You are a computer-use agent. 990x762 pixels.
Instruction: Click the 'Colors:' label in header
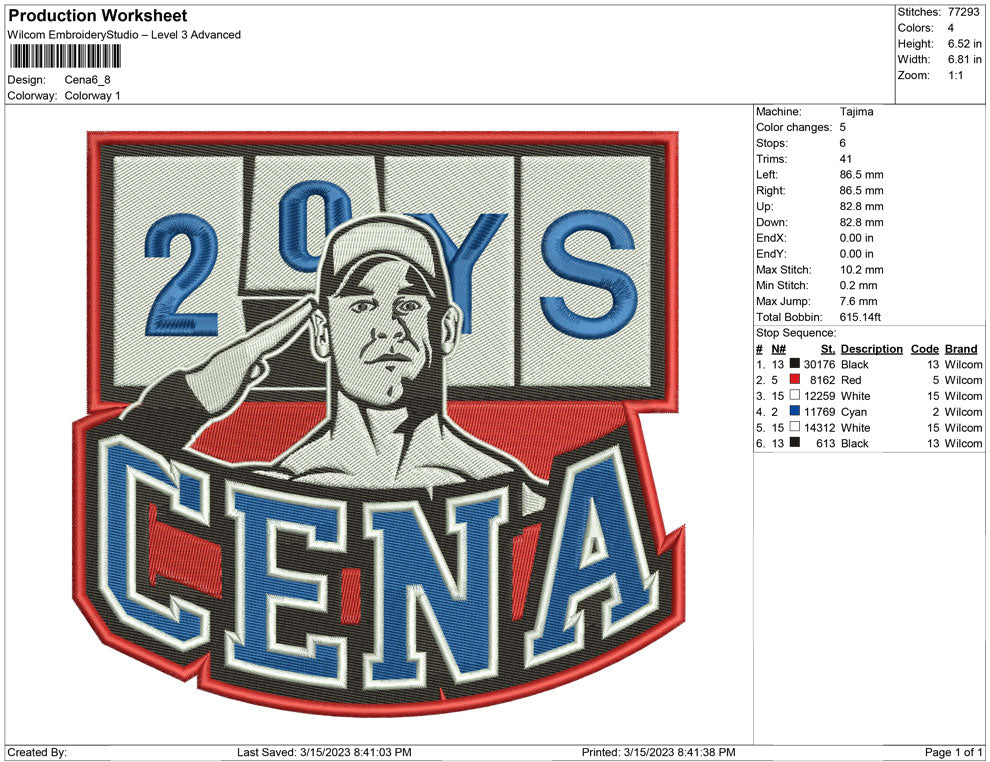(915, 28)
